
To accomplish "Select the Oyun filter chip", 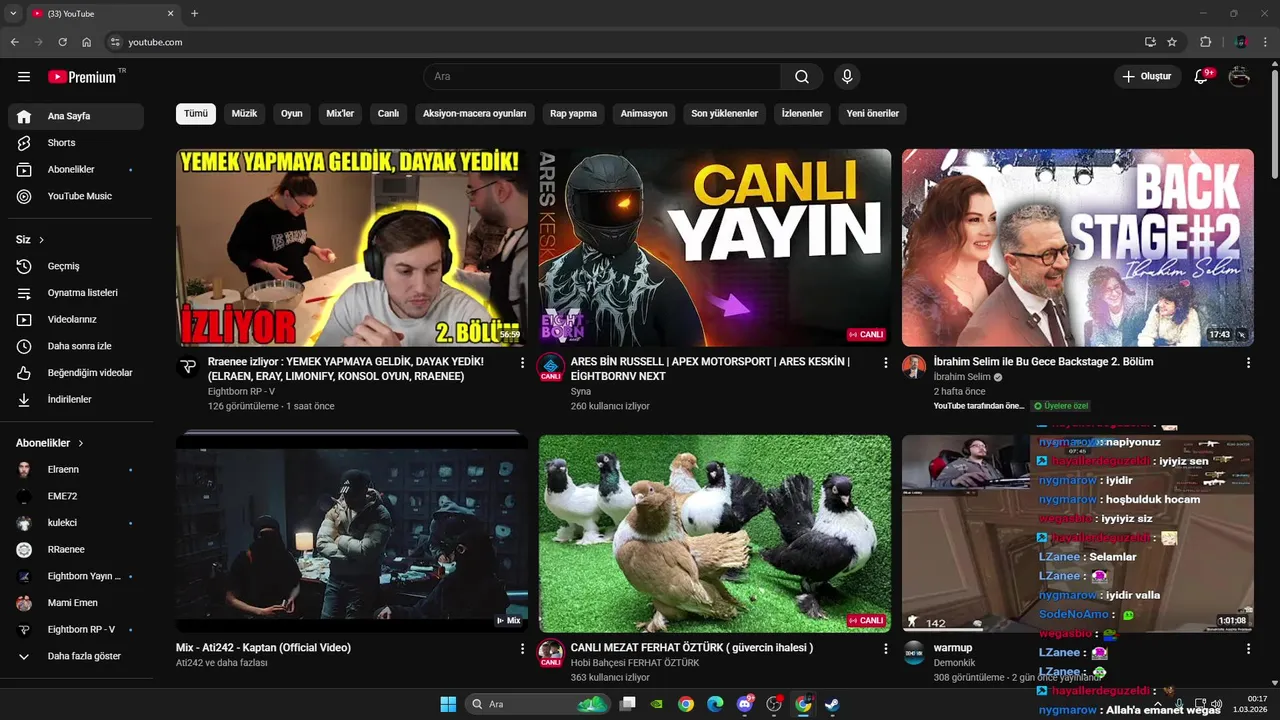I will coord(292,114).
